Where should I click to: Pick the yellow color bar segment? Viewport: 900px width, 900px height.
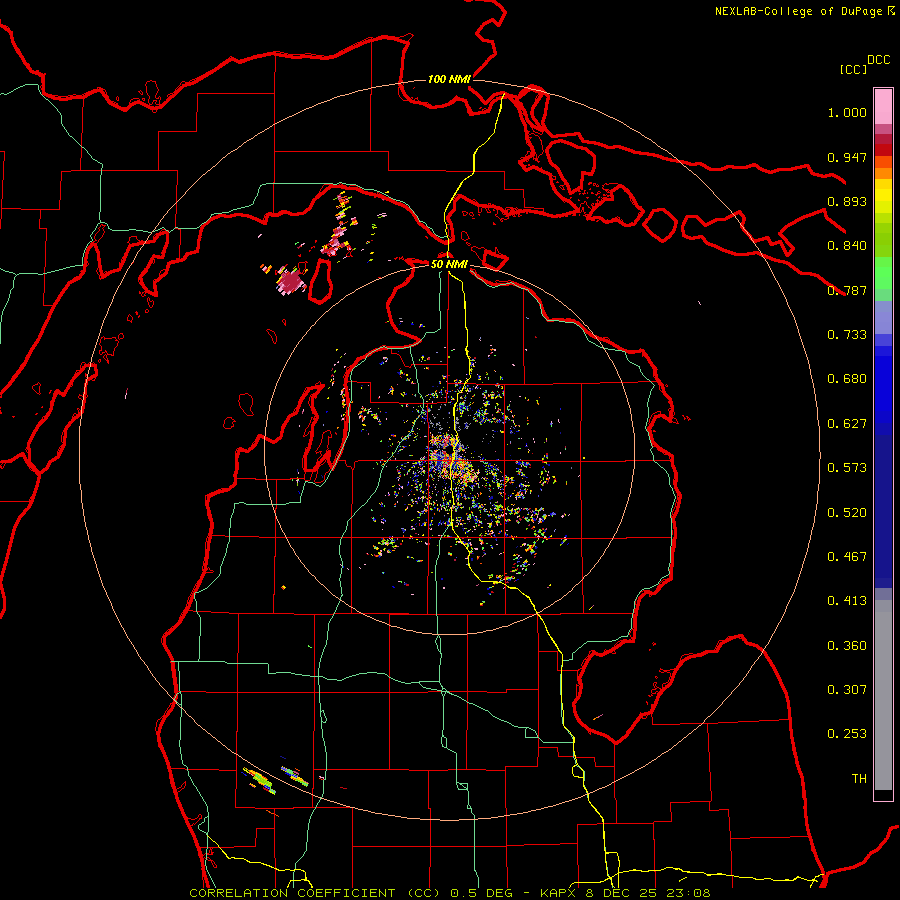883,197
